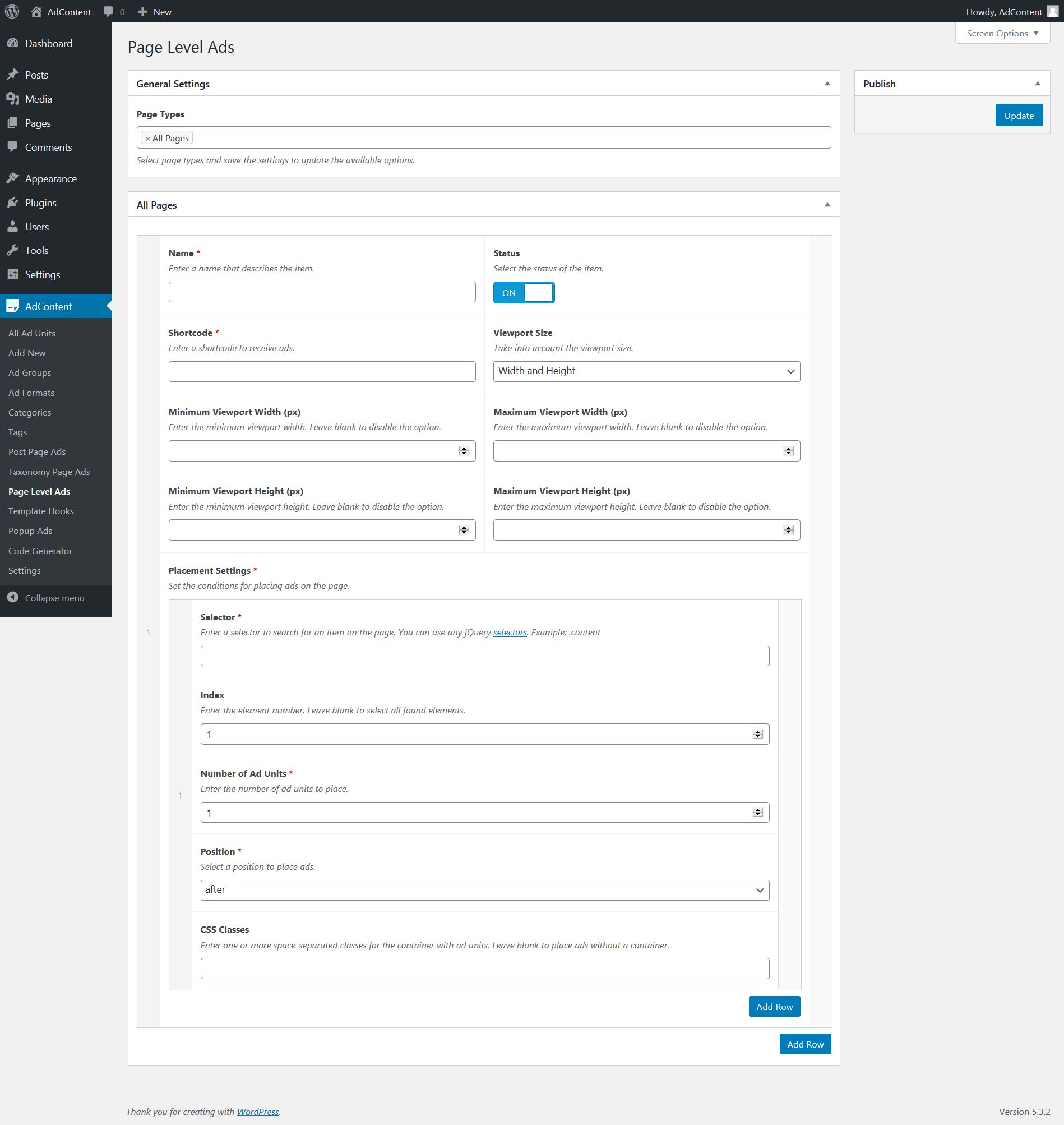Open All Ad Units submenu item
This screenshot has width=1064, height=1125.
click(32, 334)
